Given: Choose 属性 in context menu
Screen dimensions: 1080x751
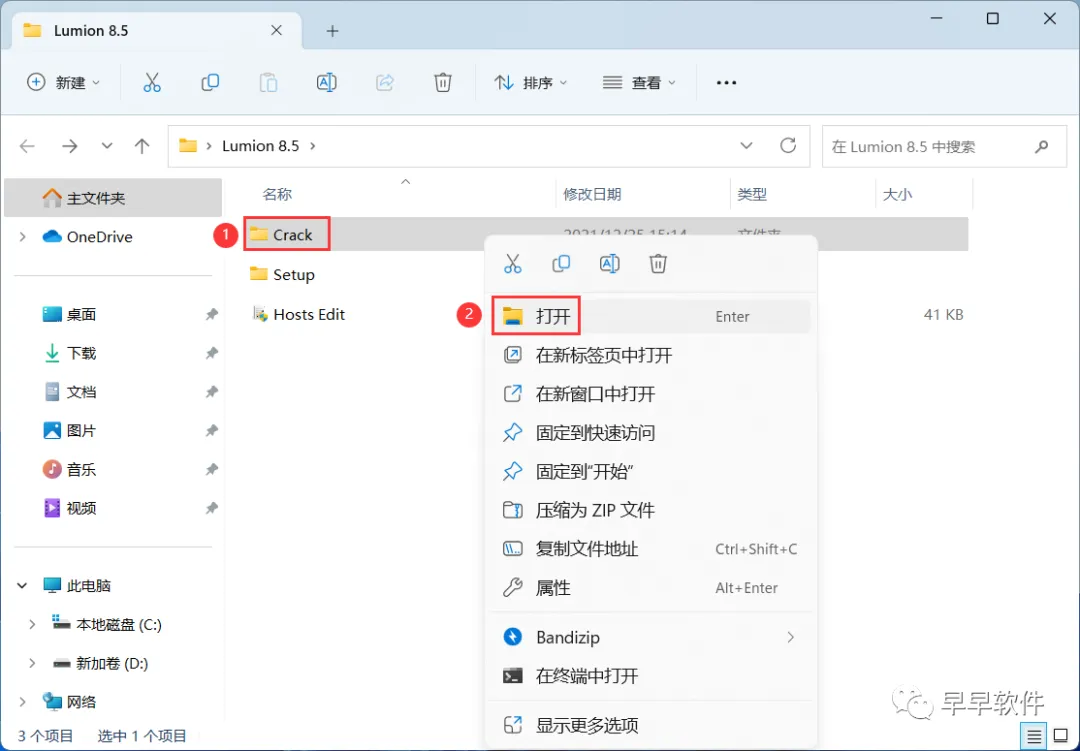Looking at the screenshot, I should [x=650, y=588].
